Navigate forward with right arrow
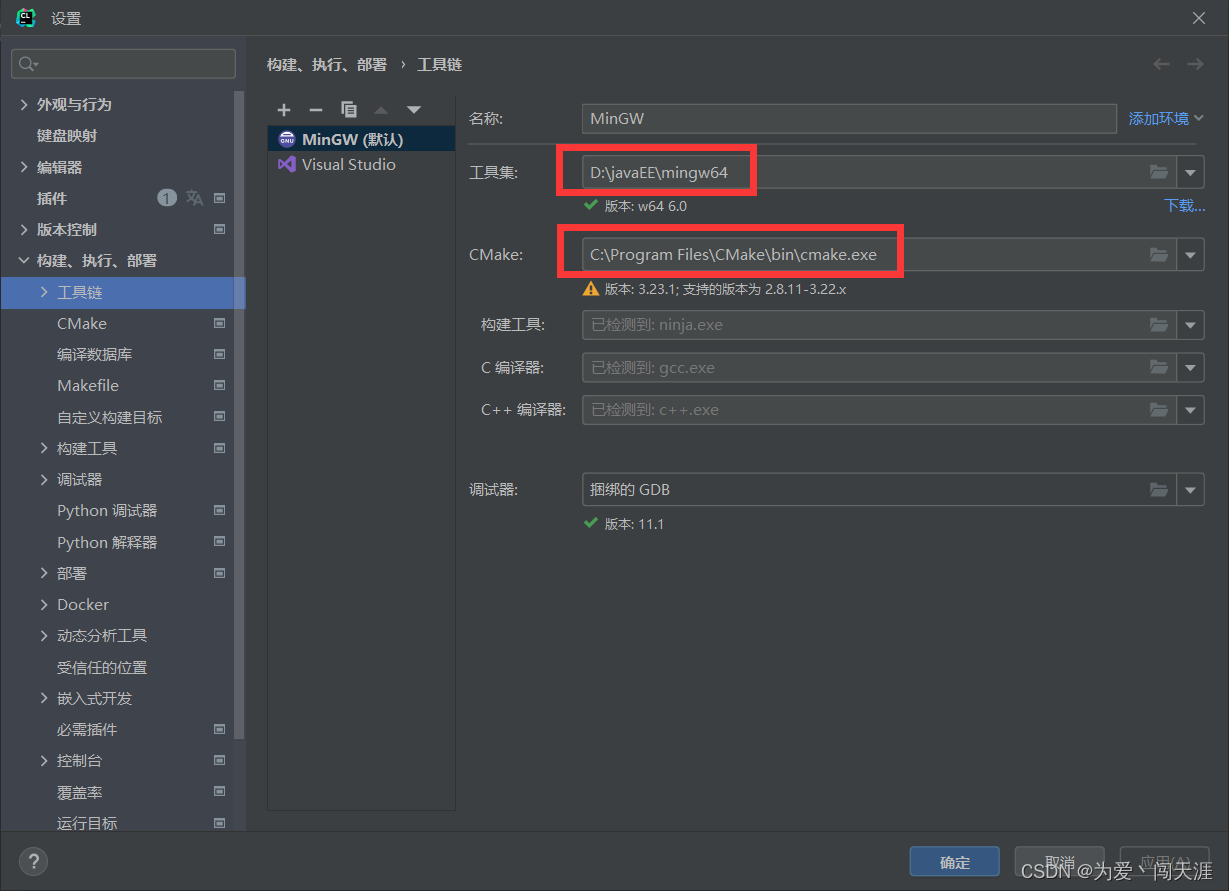Image resolution: width=1229 pixels, height=891 pixels. pyautogui.click(x=1195, y=64)
